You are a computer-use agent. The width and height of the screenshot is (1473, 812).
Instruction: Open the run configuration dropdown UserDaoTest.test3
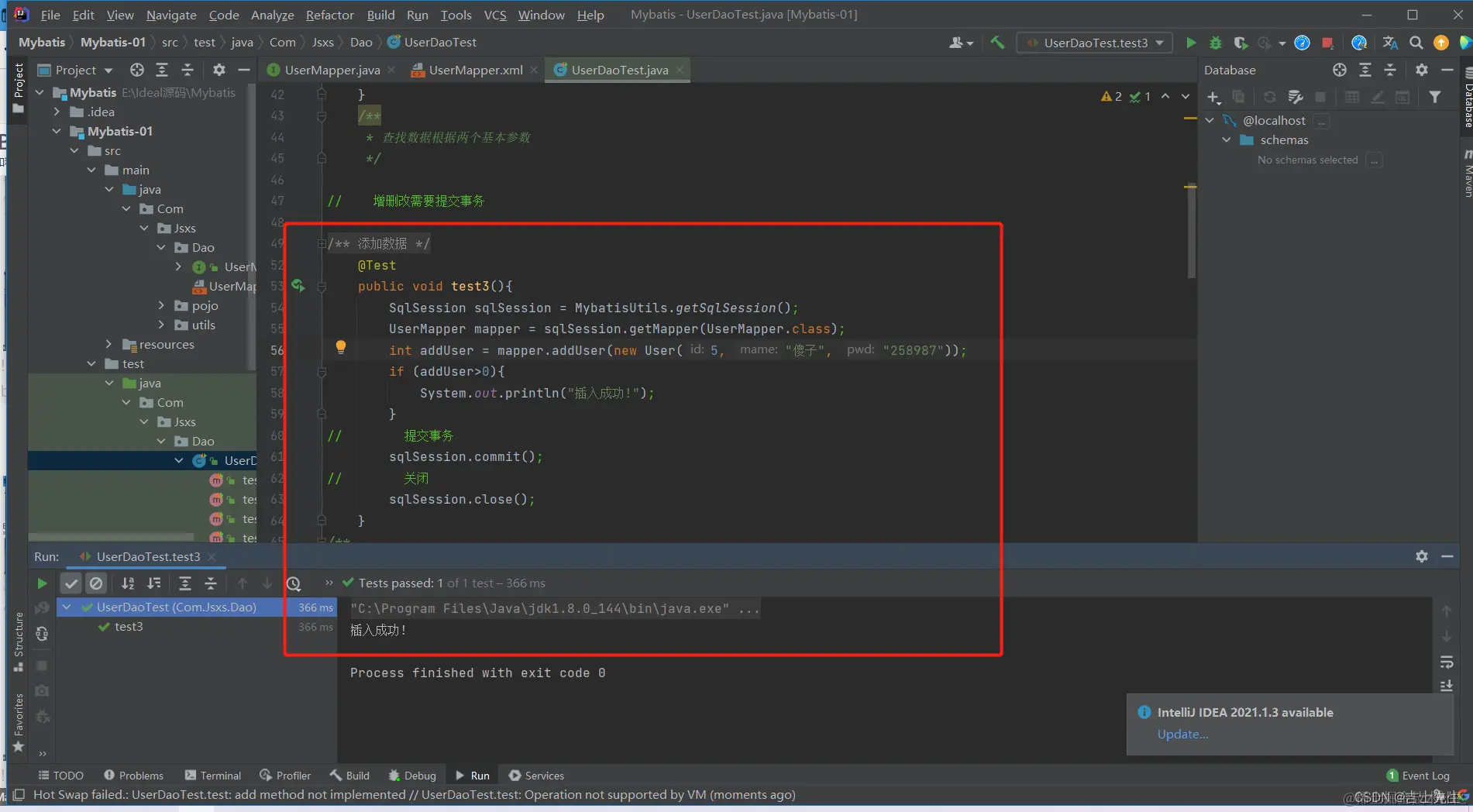(x=1095, y=43)
